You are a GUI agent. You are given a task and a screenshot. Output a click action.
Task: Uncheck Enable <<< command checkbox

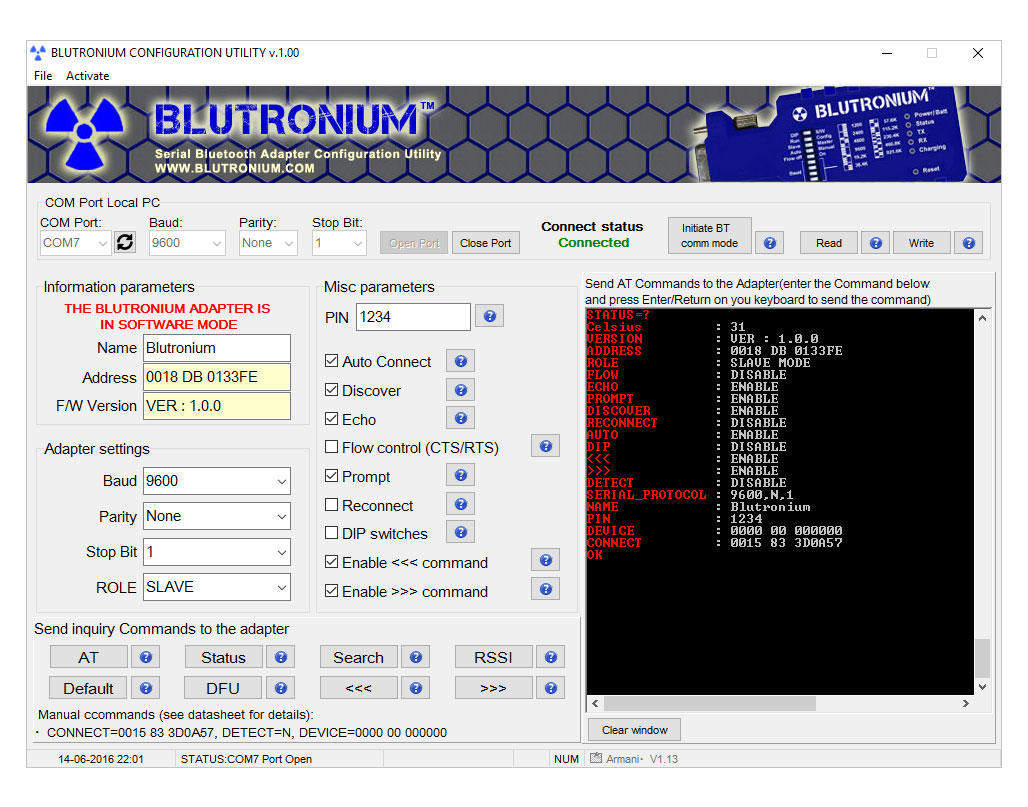(x=332, y=562)
